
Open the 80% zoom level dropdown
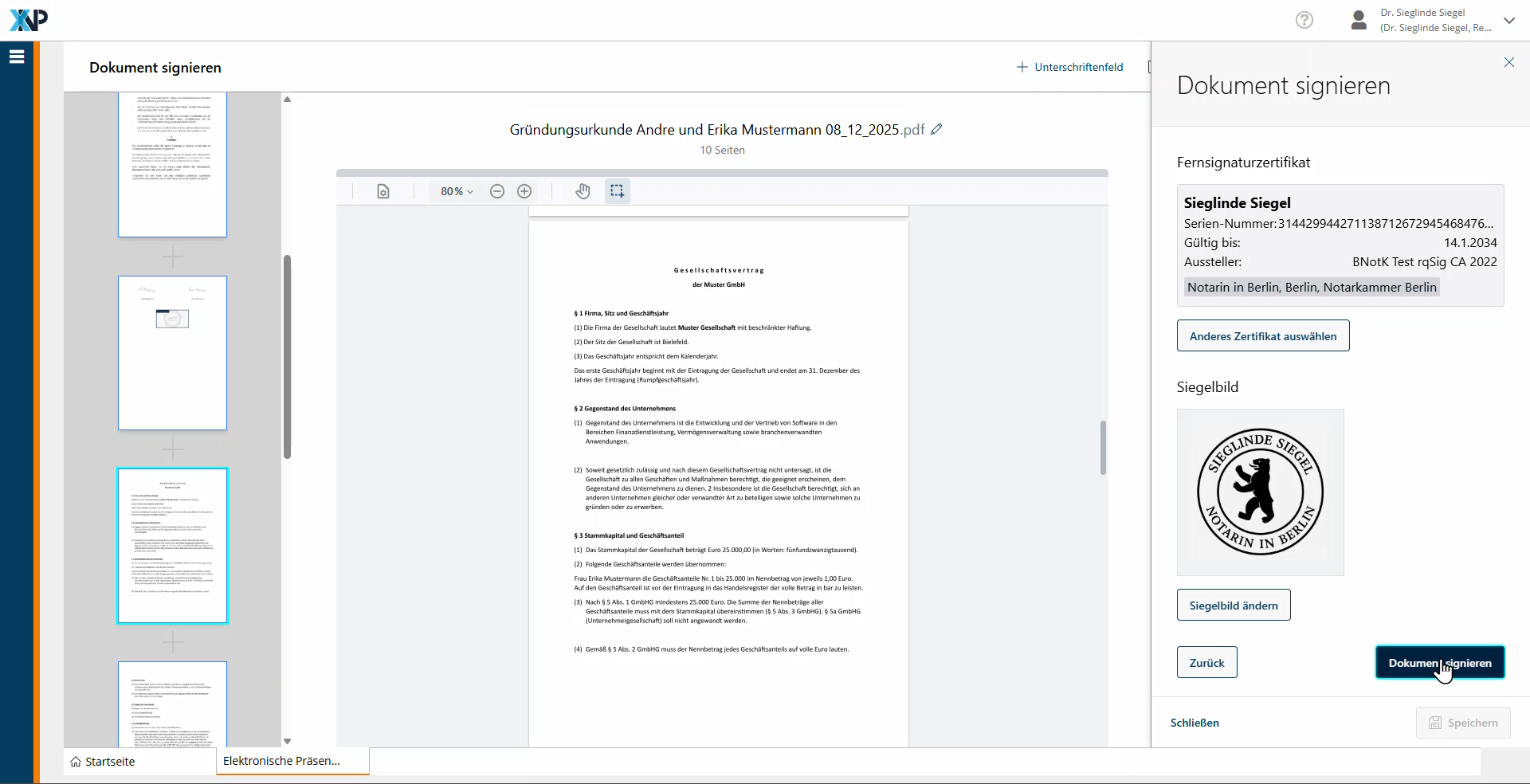click(x=457, y=191)
